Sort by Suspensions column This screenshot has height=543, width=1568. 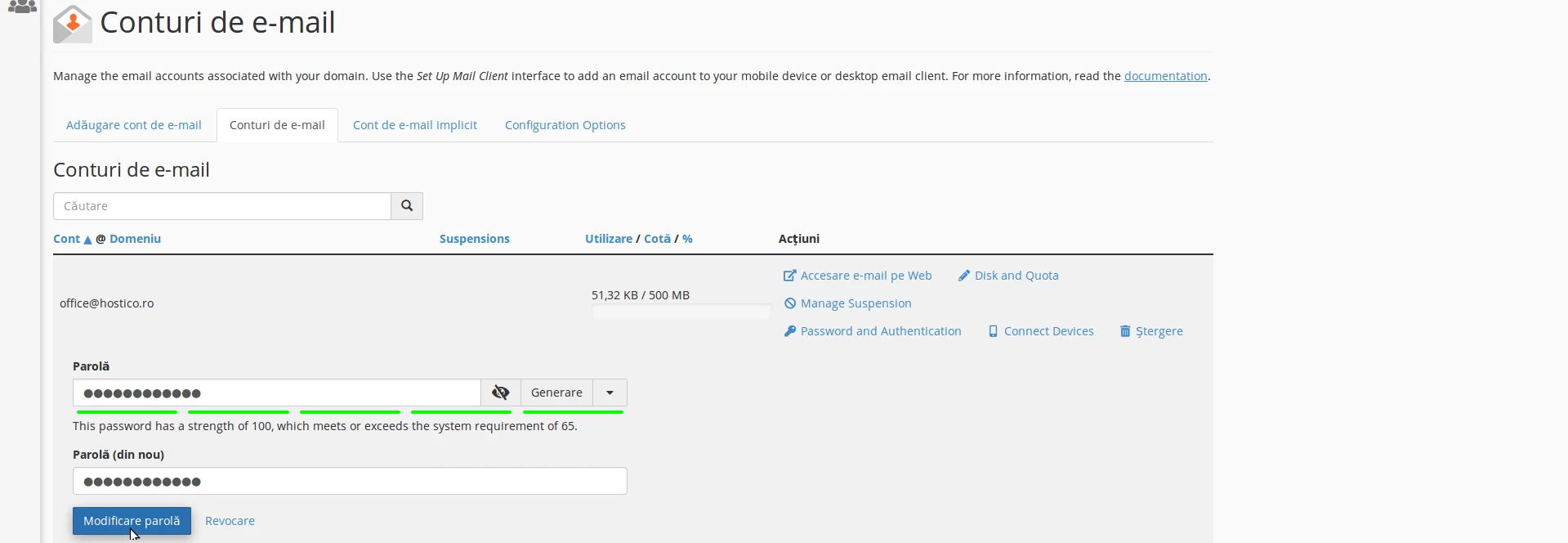475,239
